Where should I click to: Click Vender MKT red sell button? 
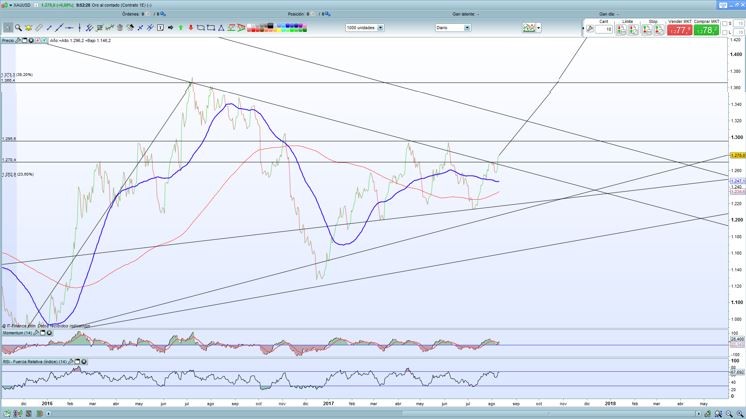(x=679, y=30)
